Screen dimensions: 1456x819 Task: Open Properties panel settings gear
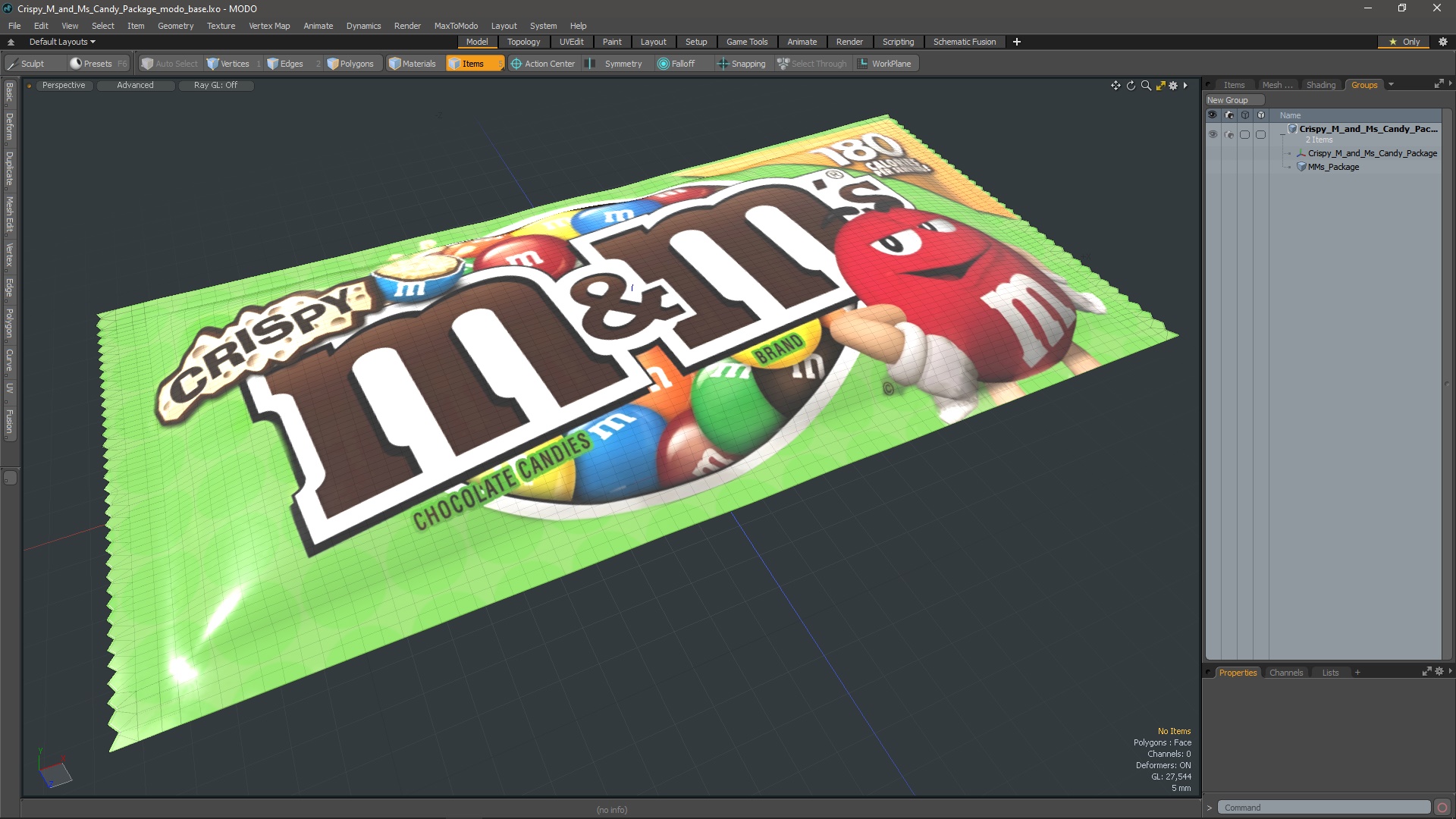1439,672
